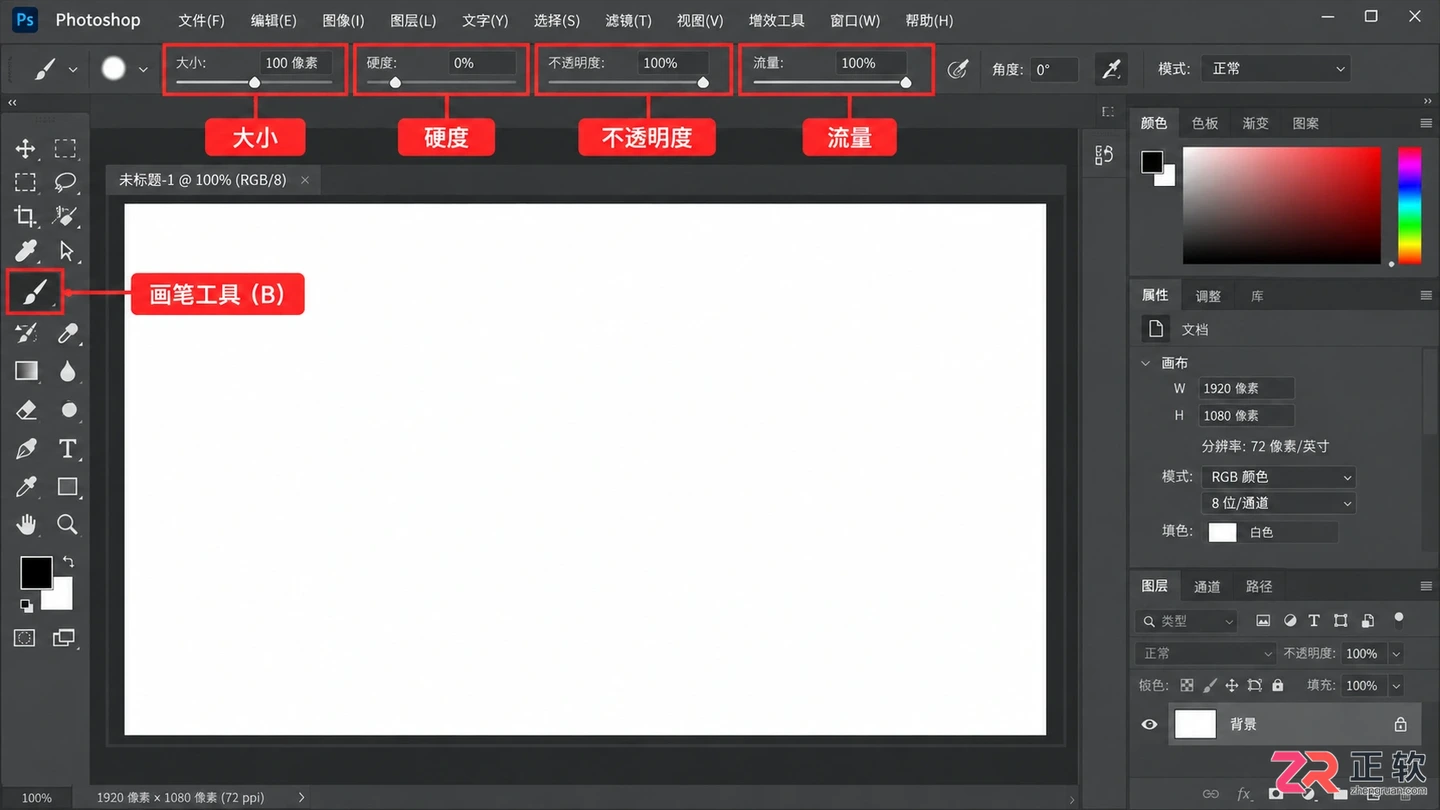Click the 角度 angle input field
The height and width of the screenshot is (810, 1440).
1055,69
